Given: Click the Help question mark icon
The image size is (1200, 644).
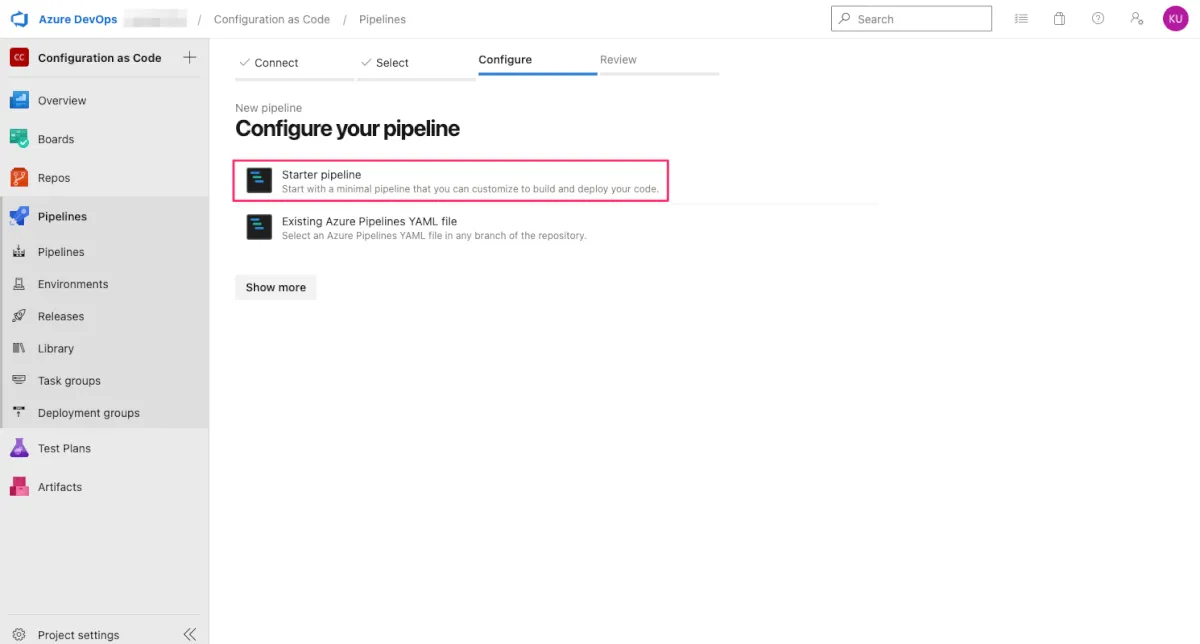Looking at the screenshot, I should point(1098,19).
